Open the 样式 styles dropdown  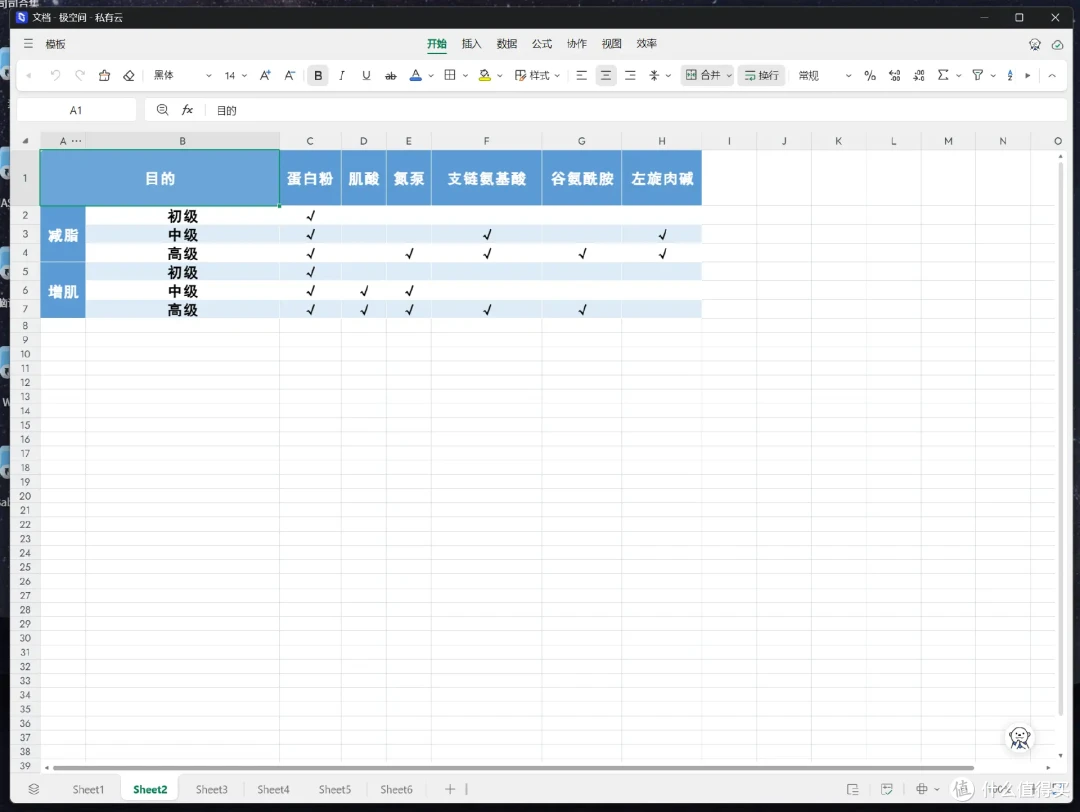[x=537, y=75]
